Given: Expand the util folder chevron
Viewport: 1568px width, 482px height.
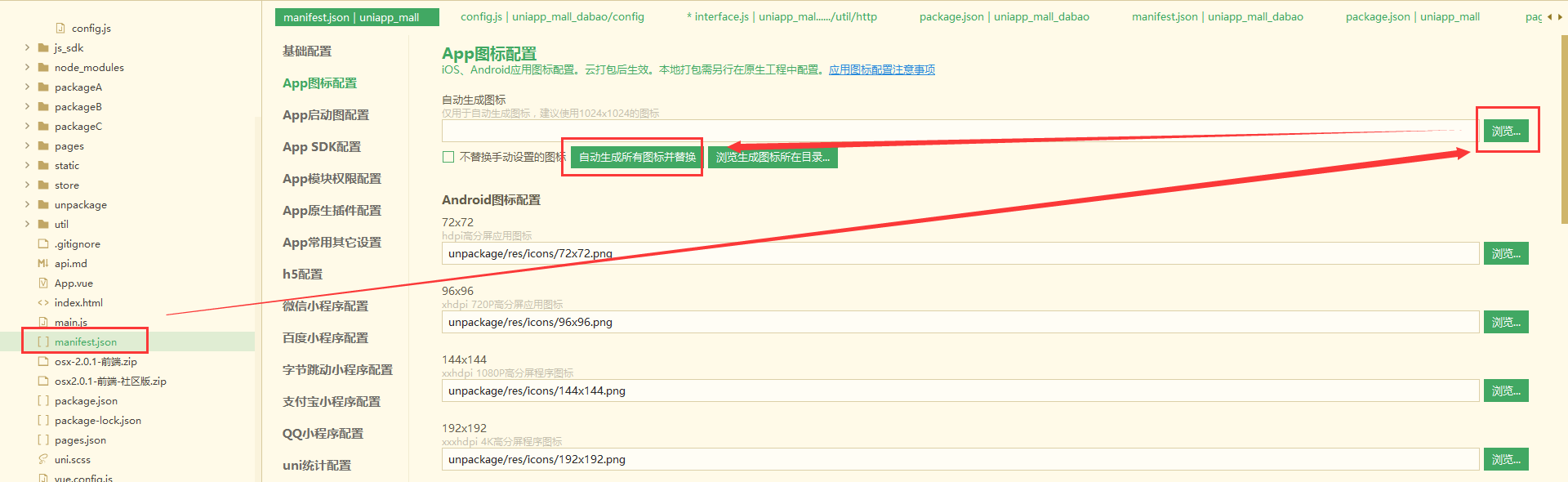Looking at the screenshot, I should coord(27,225).
